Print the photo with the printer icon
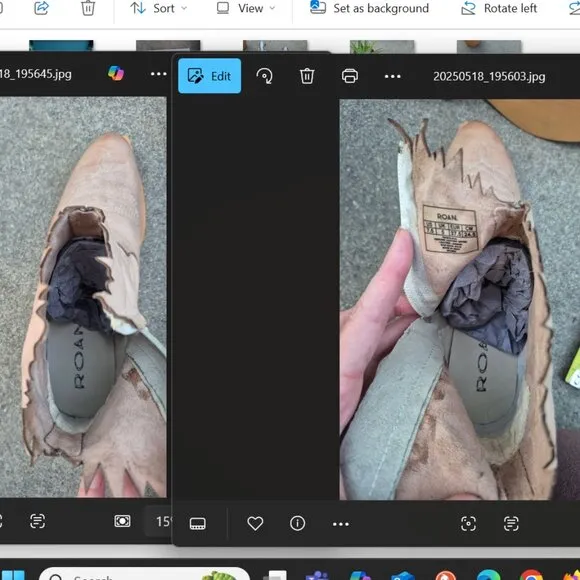This screenshot has width=580, height=580. [350, 76]
